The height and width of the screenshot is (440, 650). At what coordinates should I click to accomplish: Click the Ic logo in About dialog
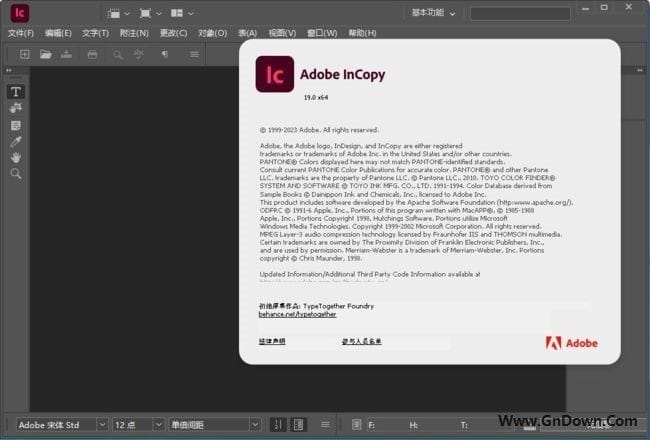click(274, 74)
